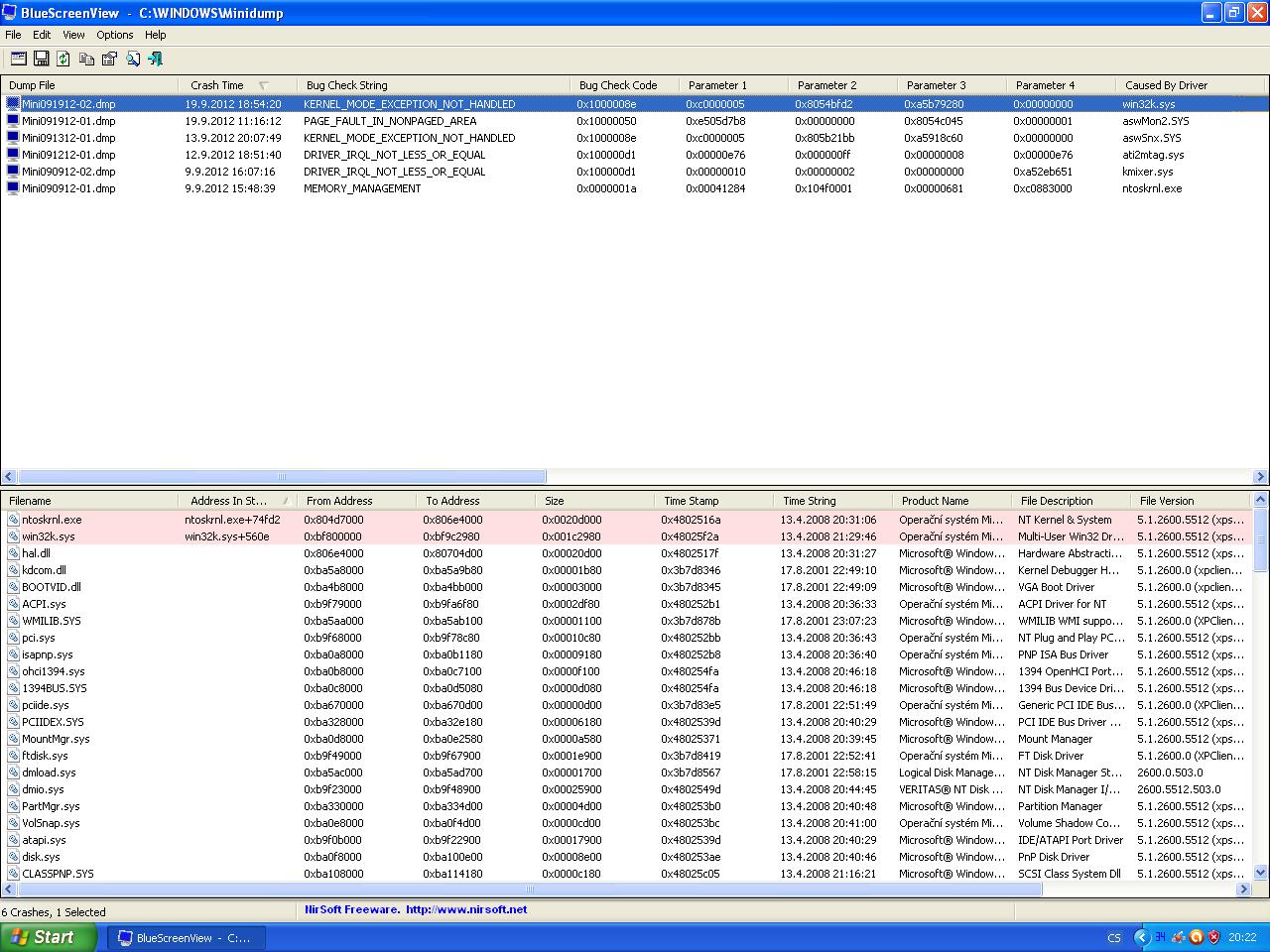Sort by the Caused By Driver header
1270x952 pixels.
pos(1194,85)
